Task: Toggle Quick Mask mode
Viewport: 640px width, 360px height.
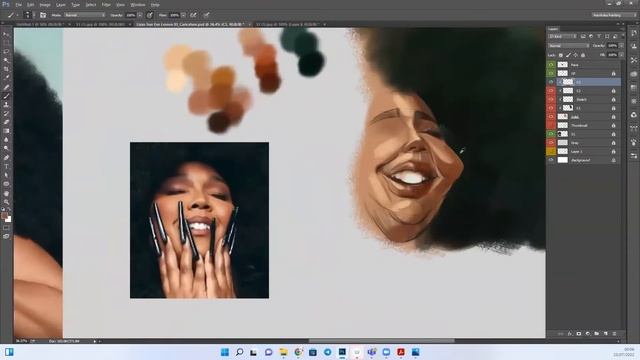Action: click(6, 228)
